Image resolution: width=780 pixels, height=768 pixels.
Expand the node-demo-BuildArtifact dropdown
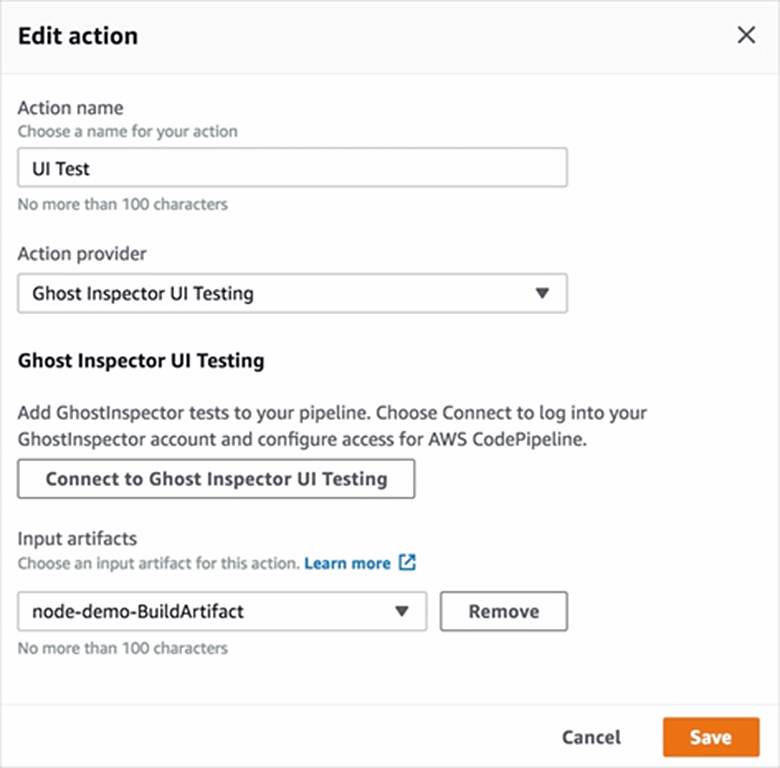pyautogui.click(x=222, y=612)
